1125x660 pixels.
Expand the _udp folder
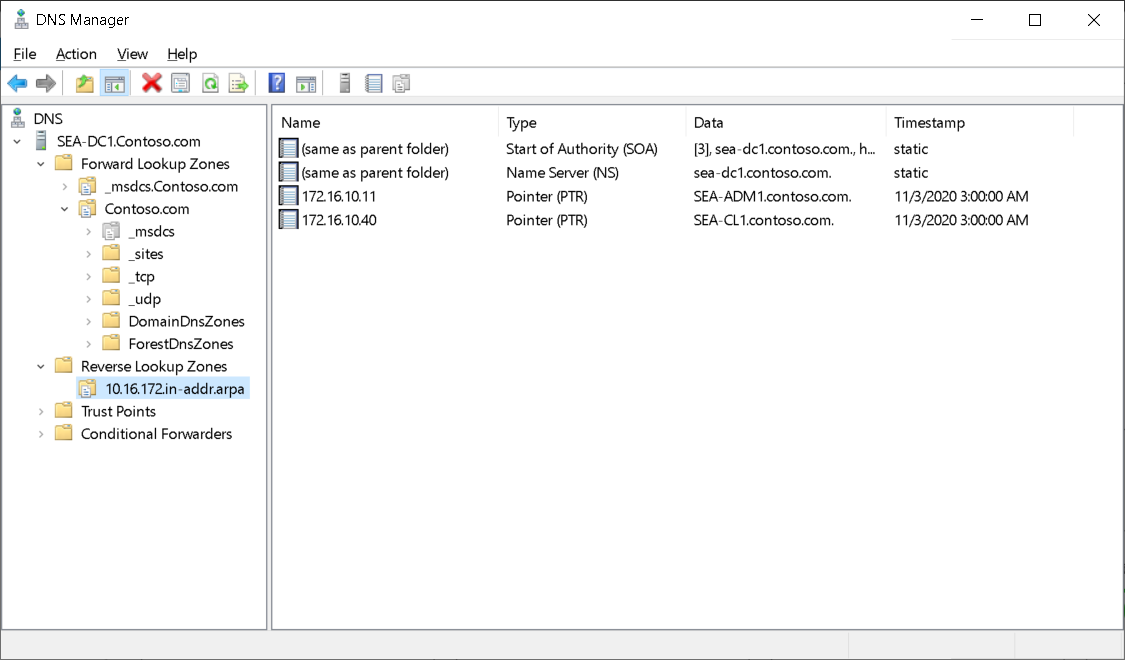coord(88,299)
